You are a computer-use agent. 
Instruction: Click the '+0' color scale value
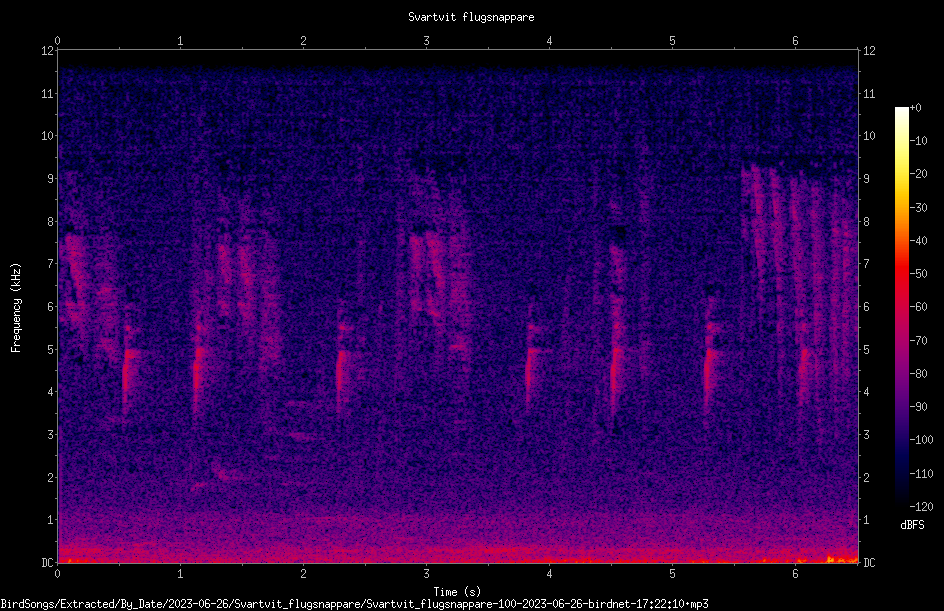point(916,108)
